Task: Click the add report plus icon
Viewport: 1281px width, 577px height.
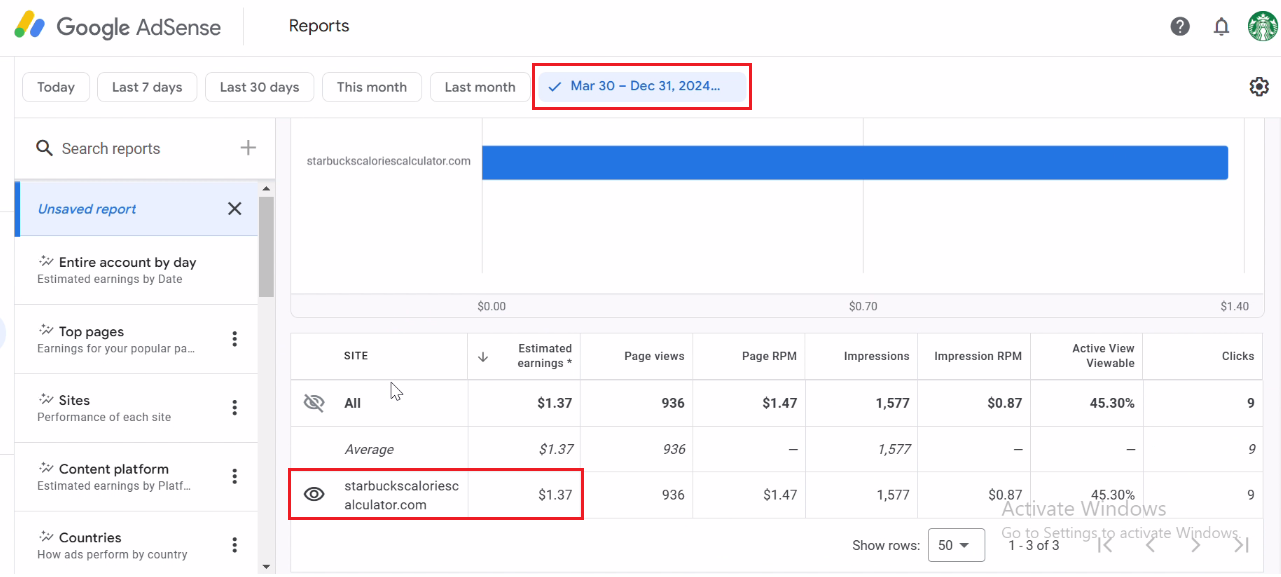Action: click(x=248, y=148)
